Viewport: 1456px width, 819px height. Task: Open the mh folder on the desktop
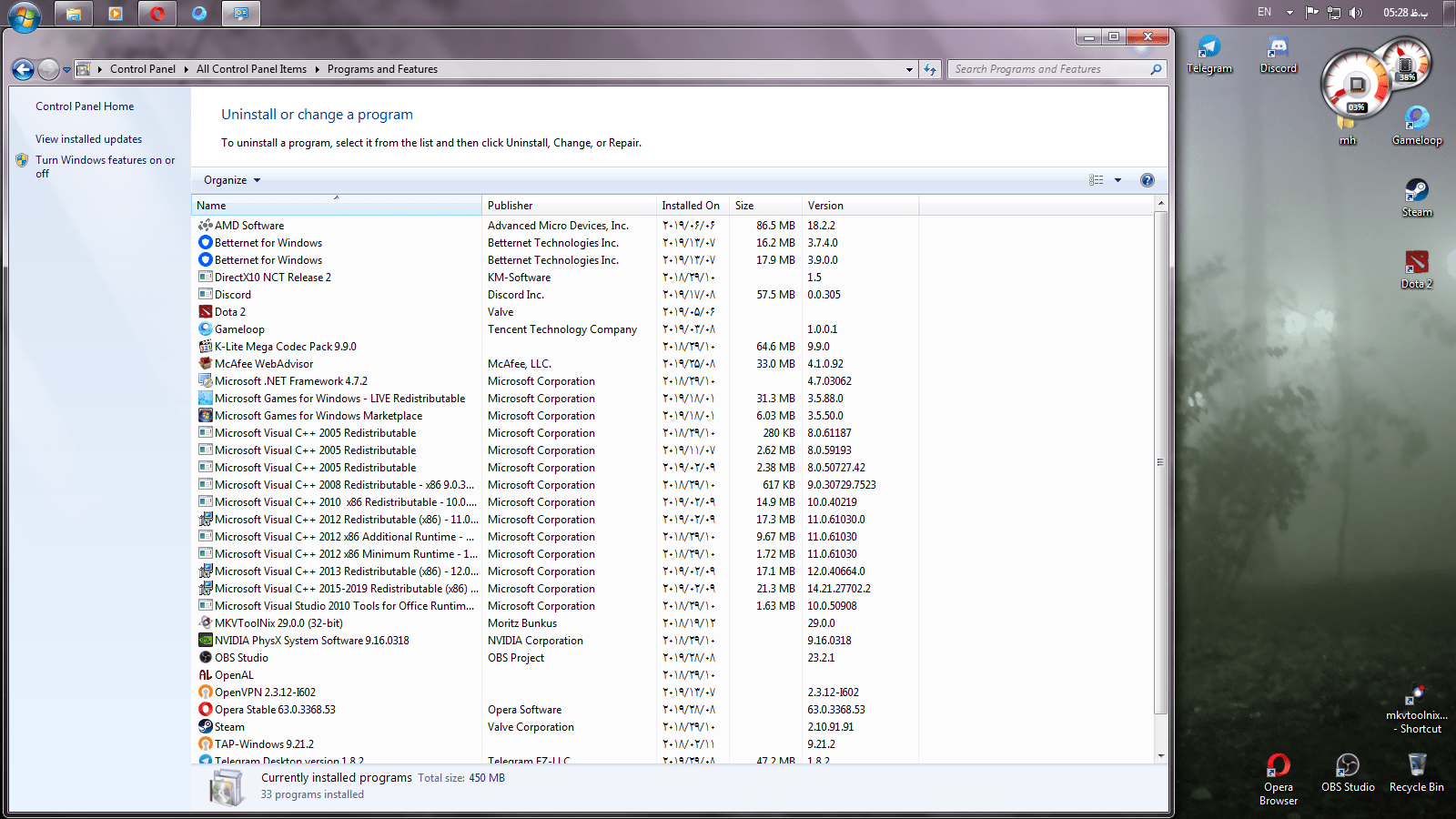[1348, 130]
